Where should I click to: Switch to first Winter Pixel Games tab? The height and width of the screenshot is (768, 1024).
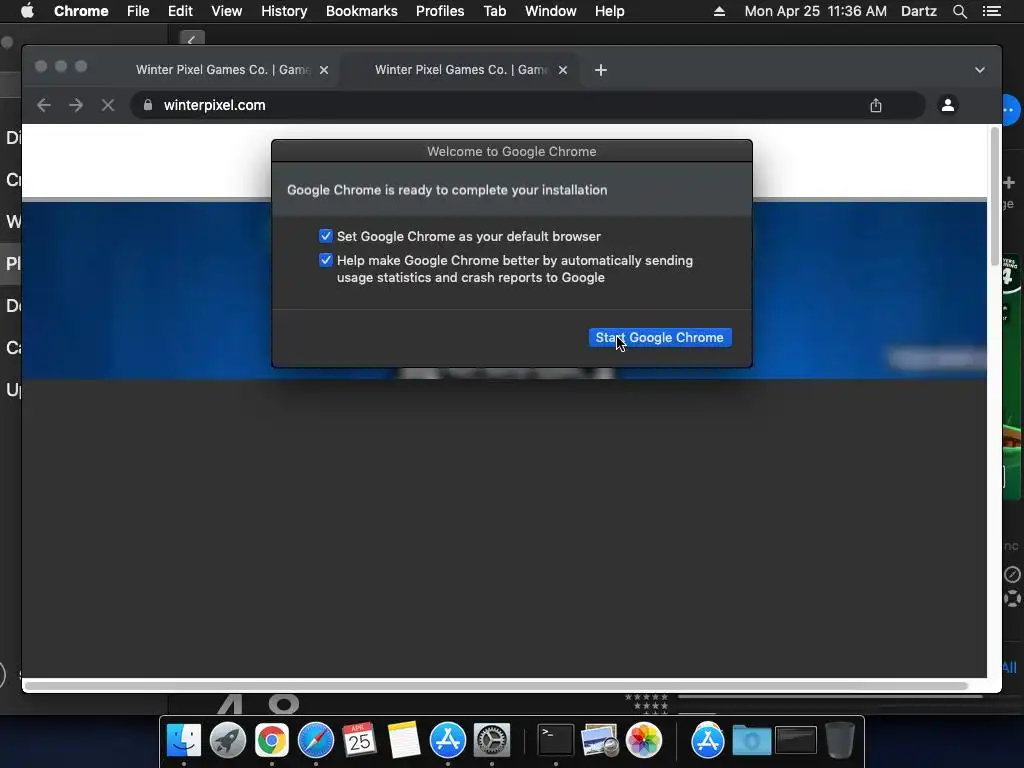coord(223,70)
